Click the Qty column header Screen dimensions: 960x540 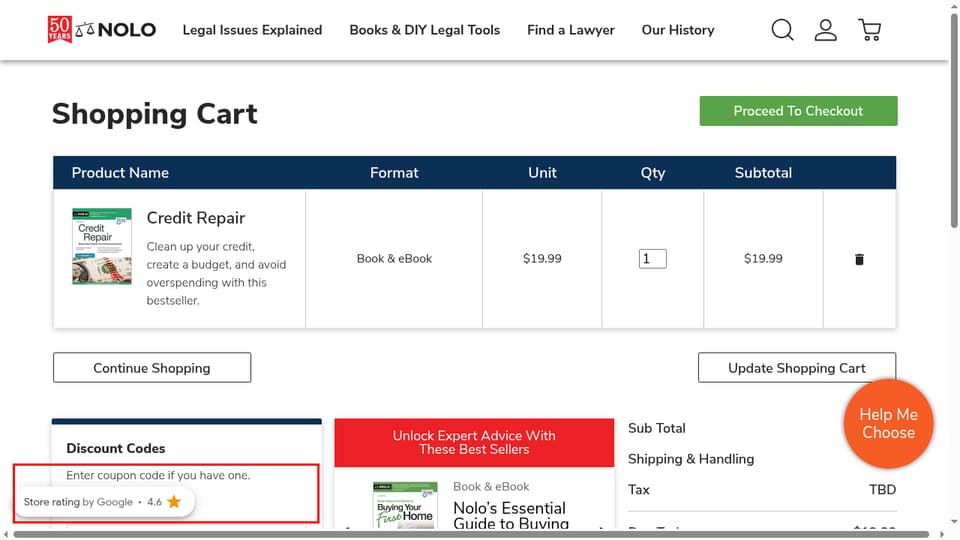[653, 173]
